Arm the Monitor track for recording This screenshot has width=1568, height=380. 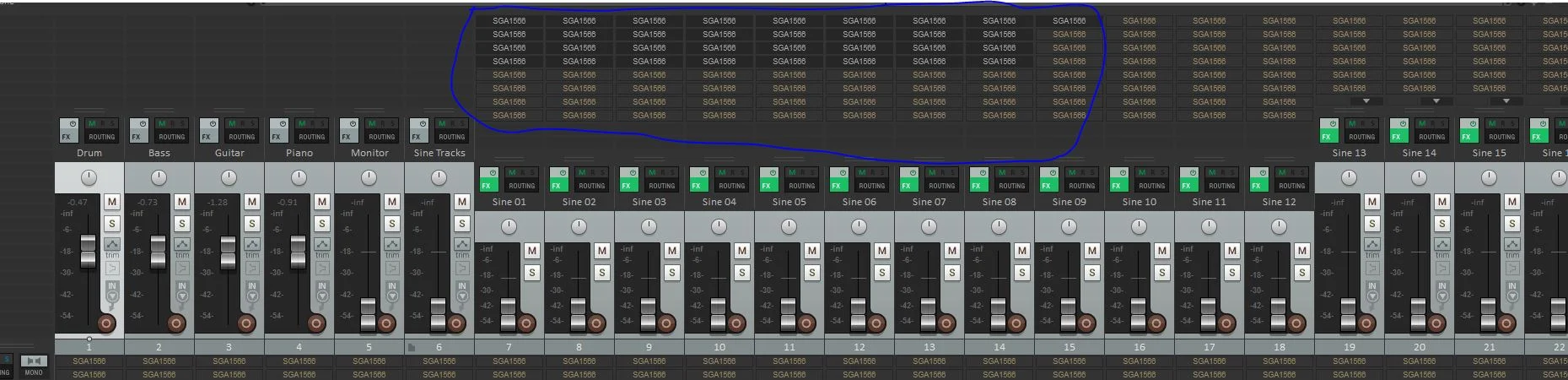click(386, 323)
